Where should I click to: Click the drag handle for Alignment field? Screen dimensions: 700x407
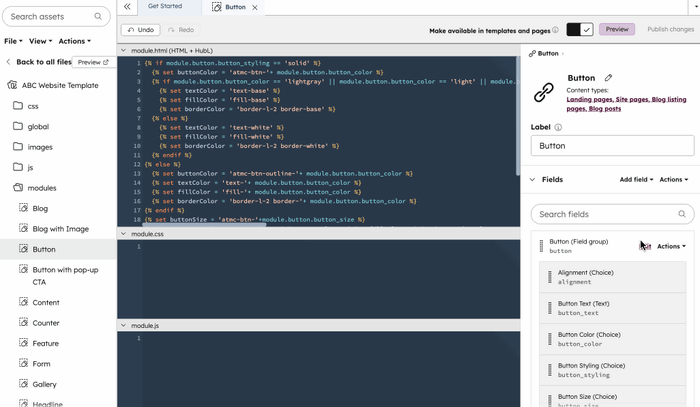[x=549, y=277]
